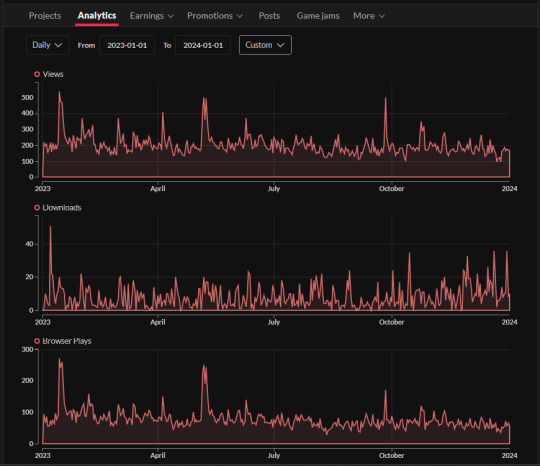
Task: Open the Game jams tab
Action: coord(318,16)
